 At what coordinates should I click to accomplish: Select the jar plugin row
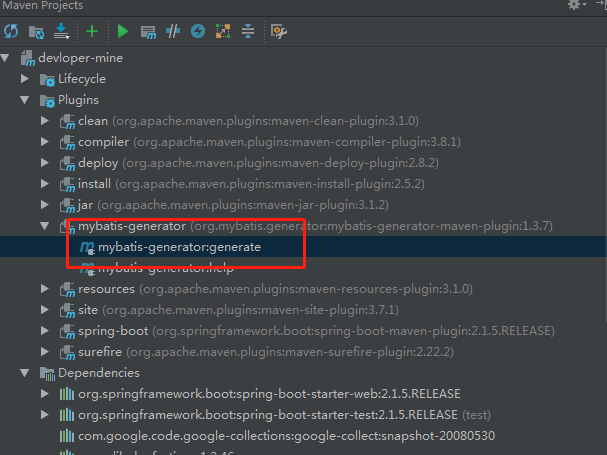304,204
